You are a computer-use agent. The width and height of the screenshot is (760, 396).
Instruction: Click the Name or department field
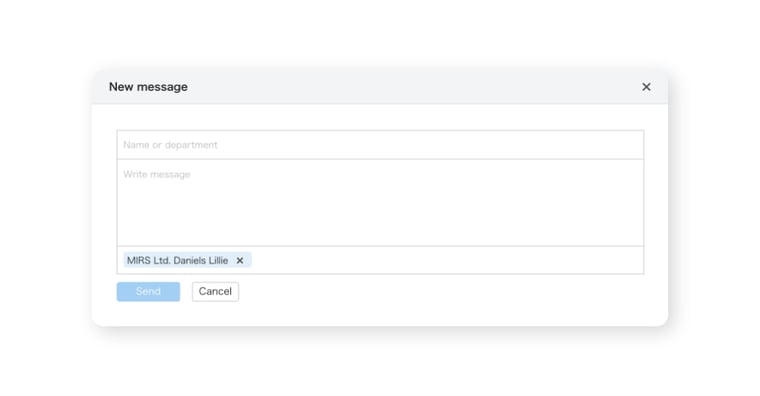tap(380, 144)
